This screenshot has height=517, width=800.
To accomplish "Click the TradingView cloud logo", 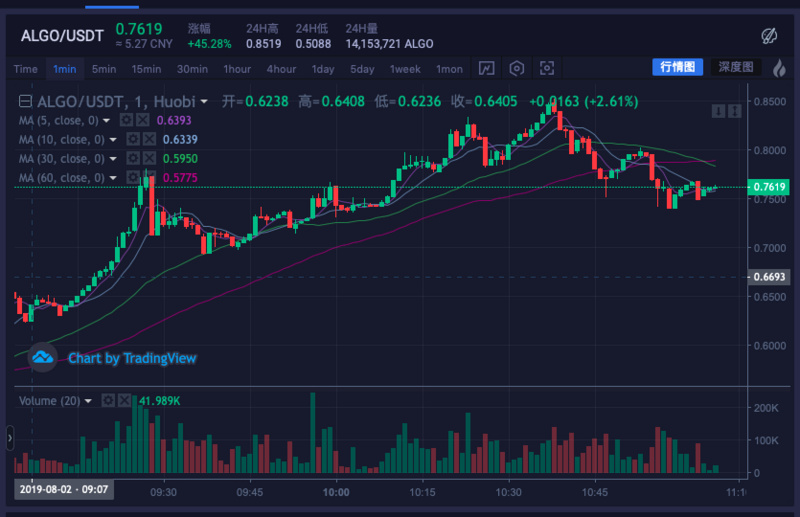I will [x=43, y=358].
